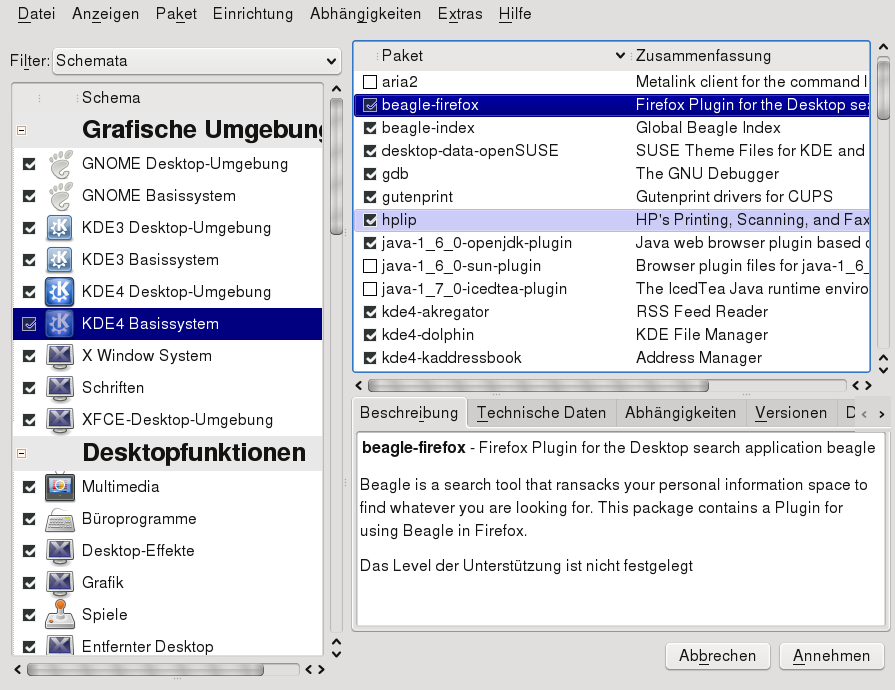Switch to the Abhängigkeiten tab

point(680,413)
